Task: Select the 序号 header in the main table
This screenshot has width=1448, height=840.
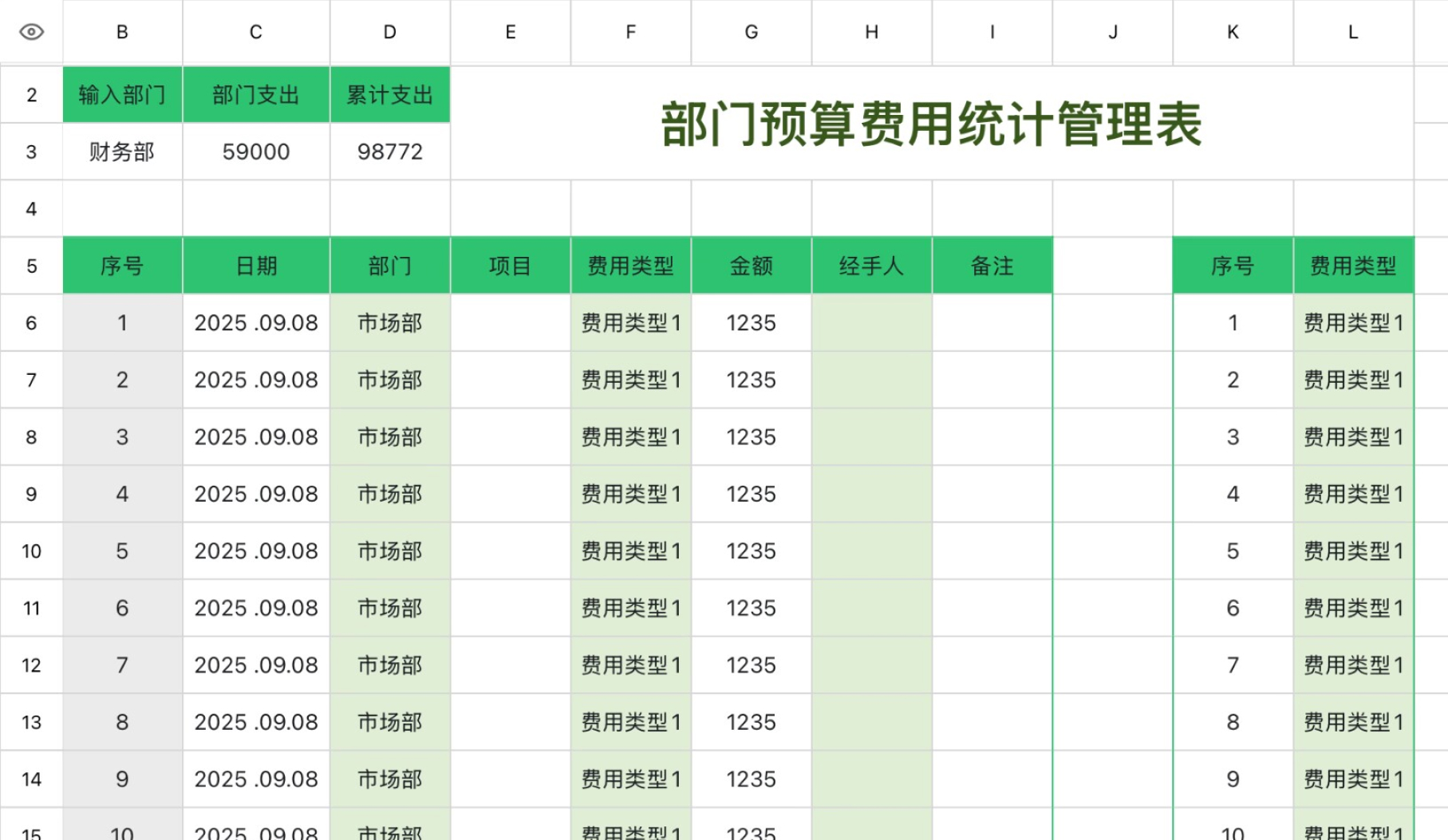Action: (x=121, y=265)
